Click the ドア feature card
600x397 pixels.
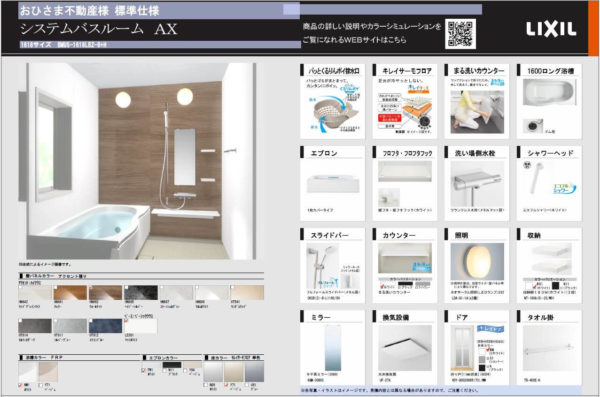[x=477, y=347]
